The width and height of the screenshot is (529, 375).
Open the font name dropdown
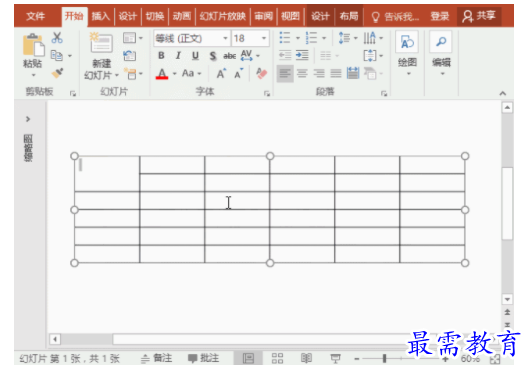click(225, 38)
